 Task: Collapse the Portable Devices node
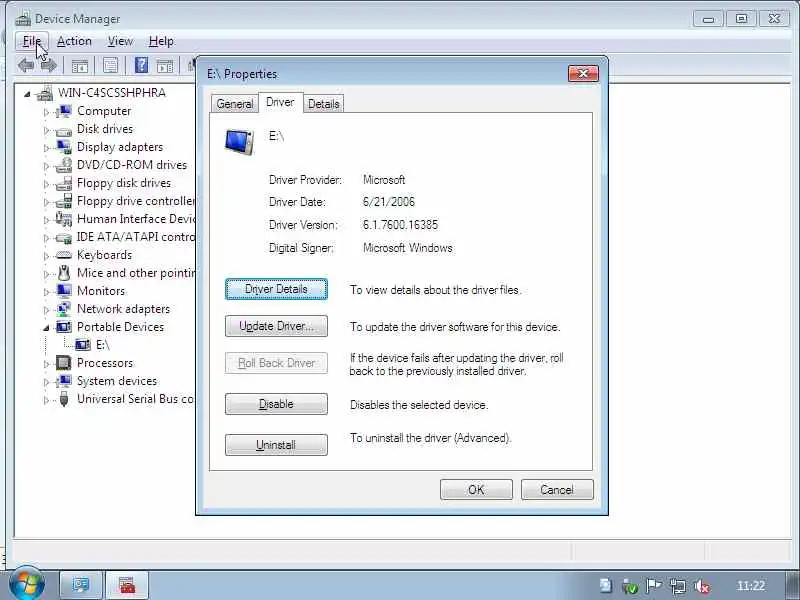46,328
